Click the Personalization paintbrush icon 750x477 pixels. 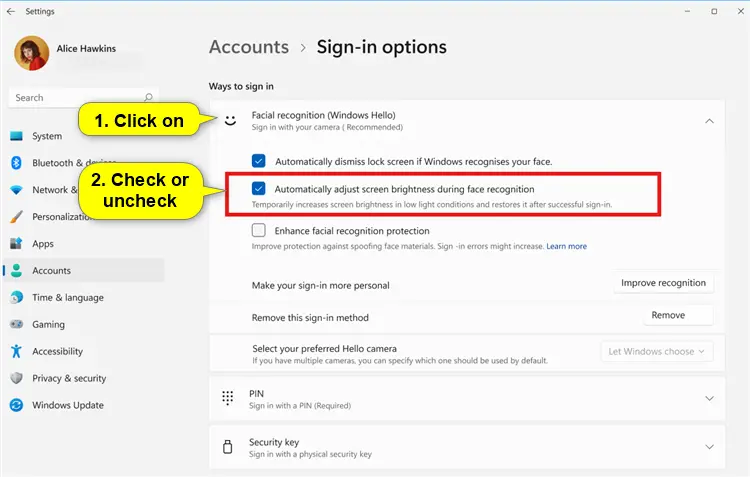[x=16, y=217]
